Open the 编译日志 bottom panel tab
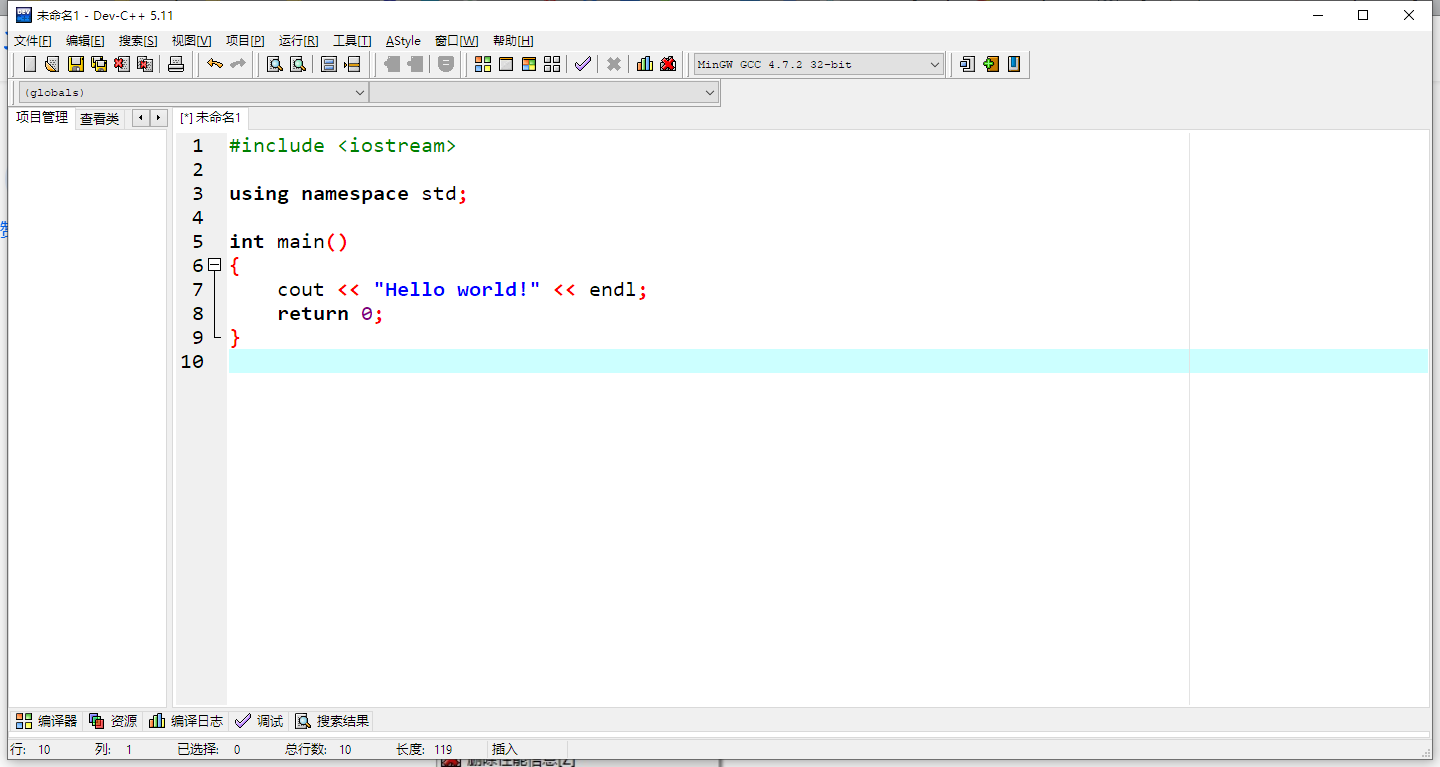Viewport: 1440px width, 767px height. pyautogui.click(x=186, y=721)
